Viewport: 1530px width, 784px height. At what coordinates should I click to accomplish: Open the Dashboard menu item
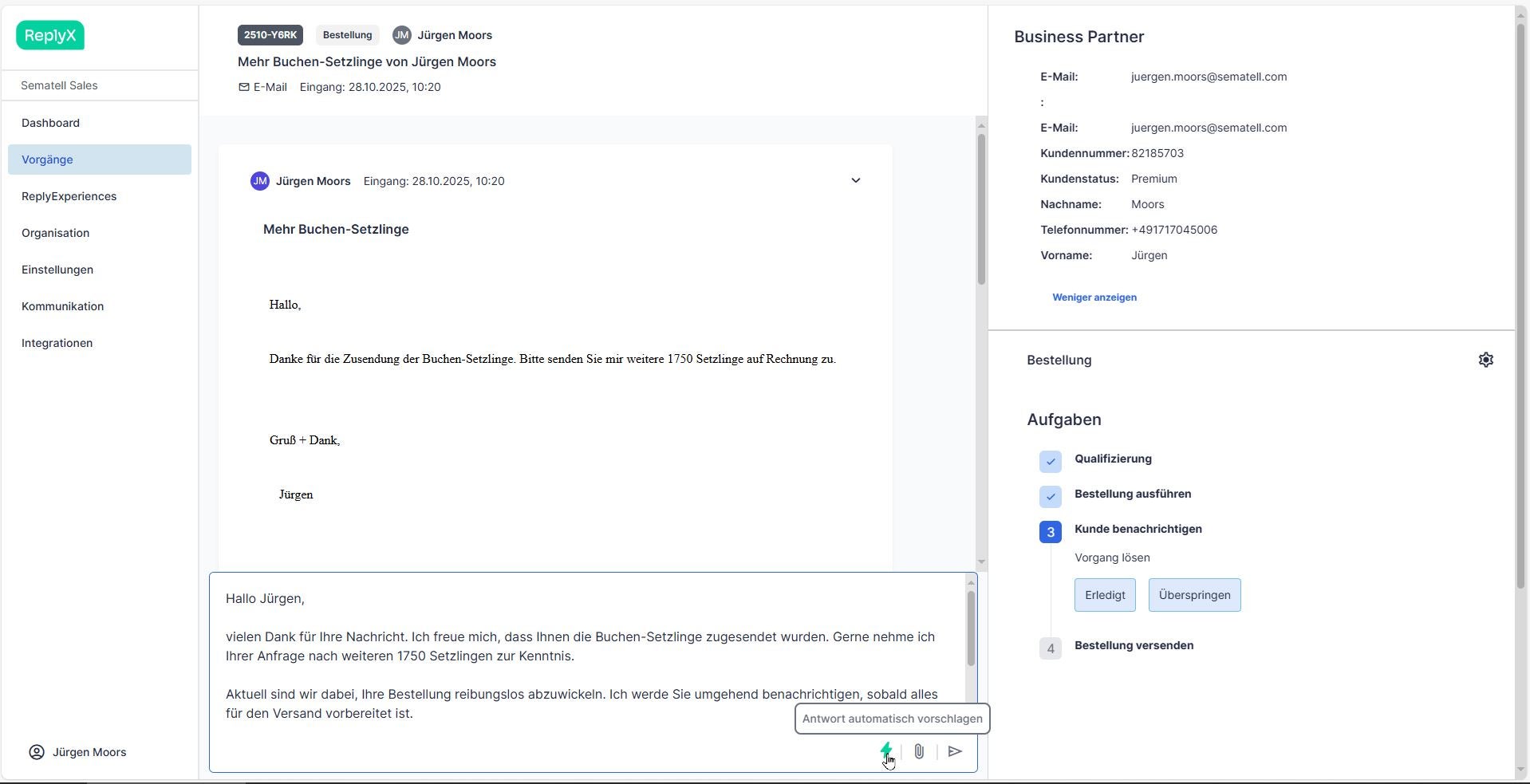(x=100, y=123)
